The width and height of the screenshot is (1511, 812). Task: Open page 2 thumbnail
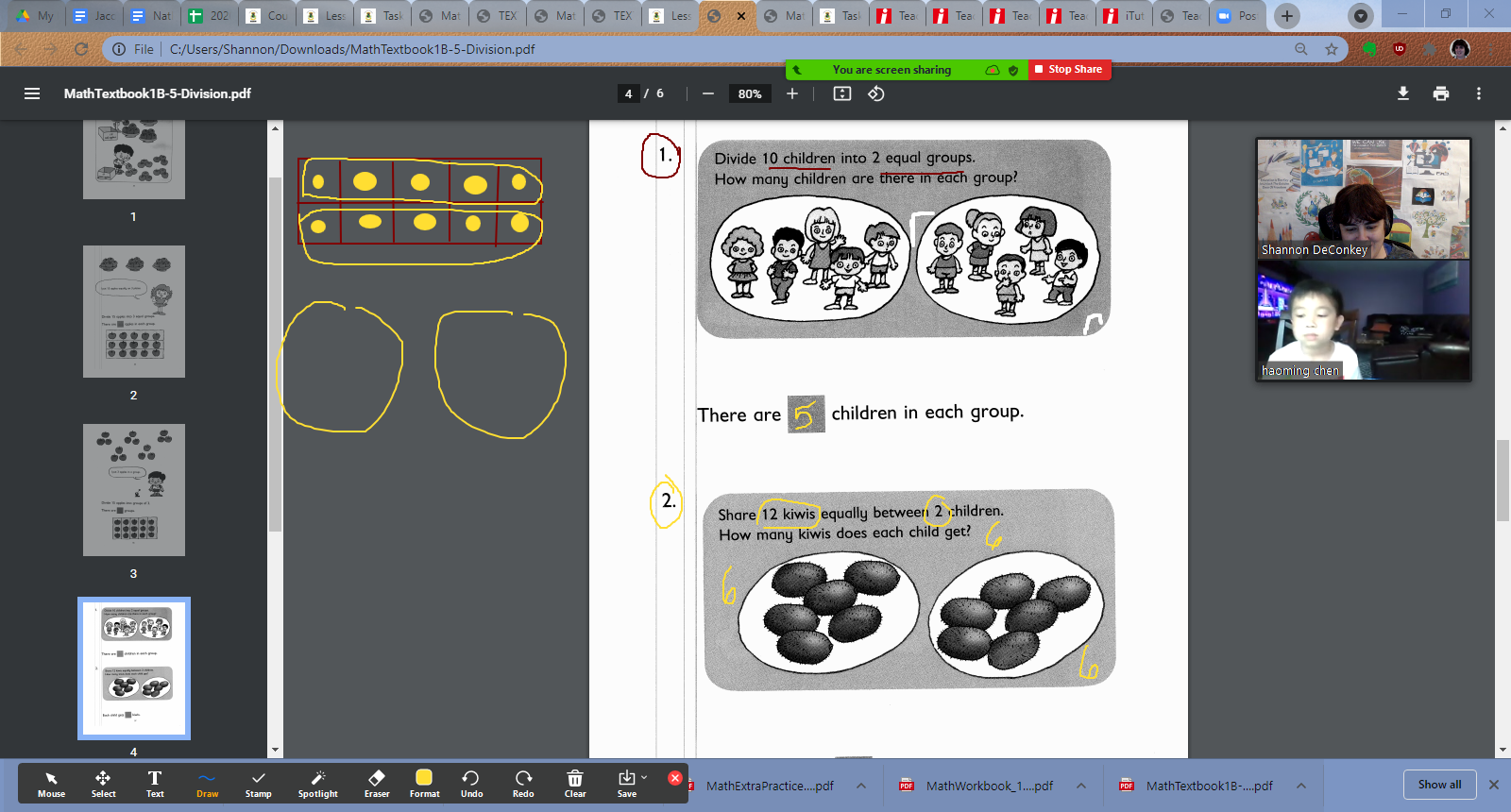pos(134,312)
